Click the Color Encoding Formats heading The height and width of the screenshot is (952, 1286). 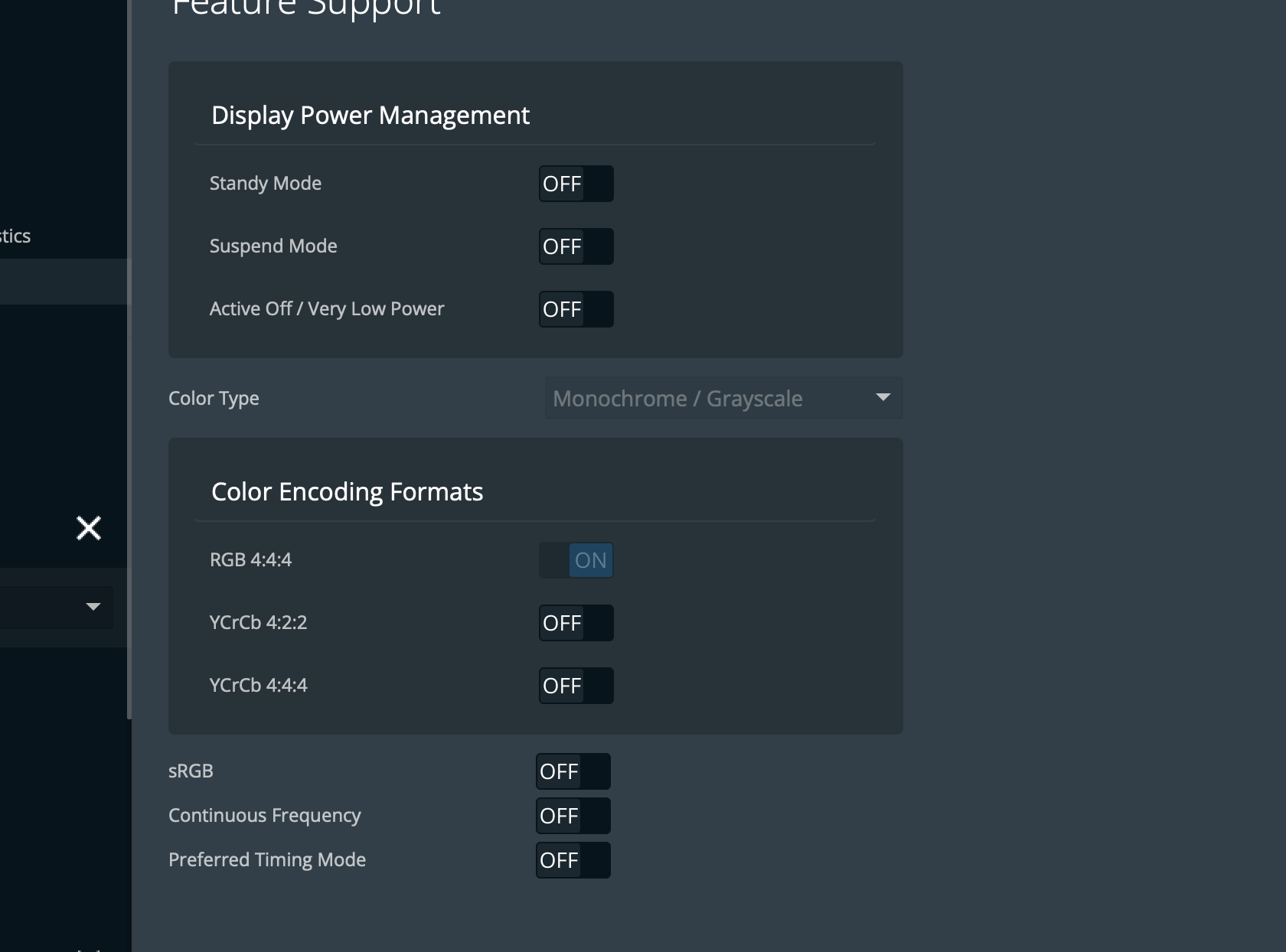tap(347, 492)
